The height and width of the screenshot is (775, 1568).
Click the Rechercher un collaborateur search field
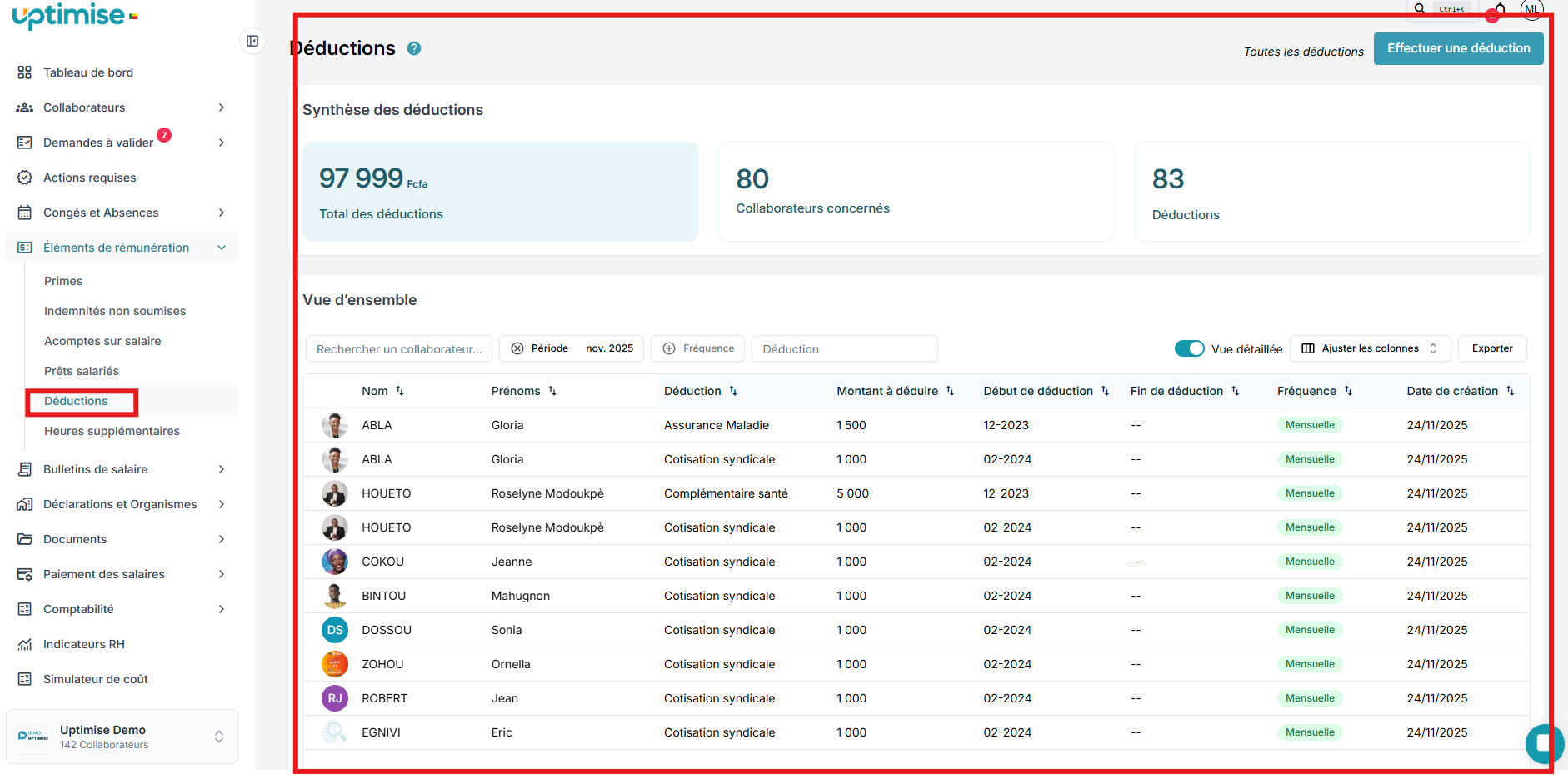point(399,349)
